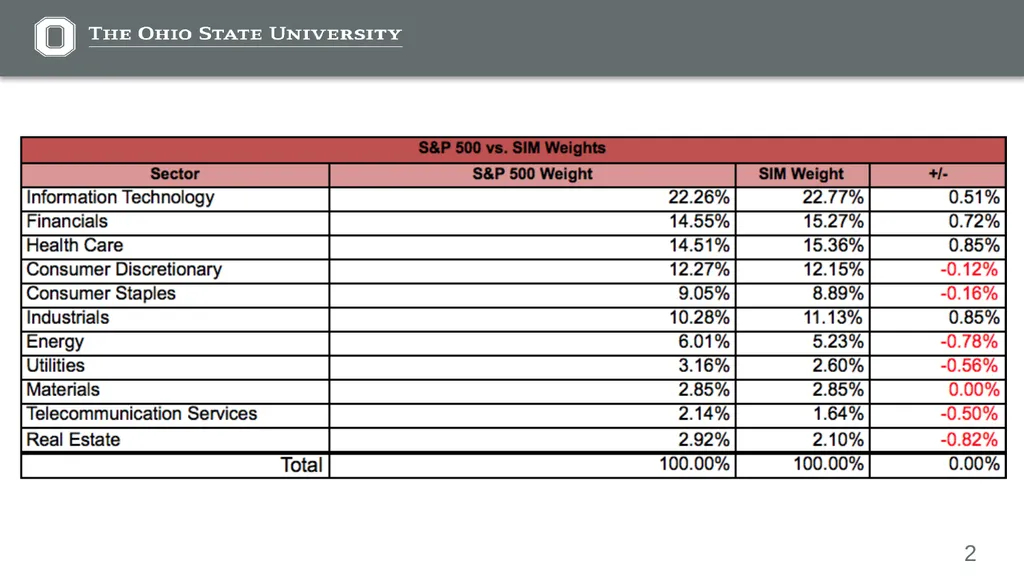Click The Ohio State University wordmark
1024x576 pixels.
click(245, 34)
